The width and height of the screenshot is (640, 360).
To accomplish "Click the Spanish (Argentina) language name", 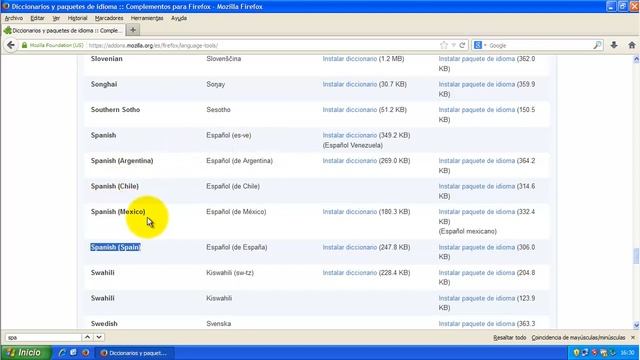I will point(122,161).
